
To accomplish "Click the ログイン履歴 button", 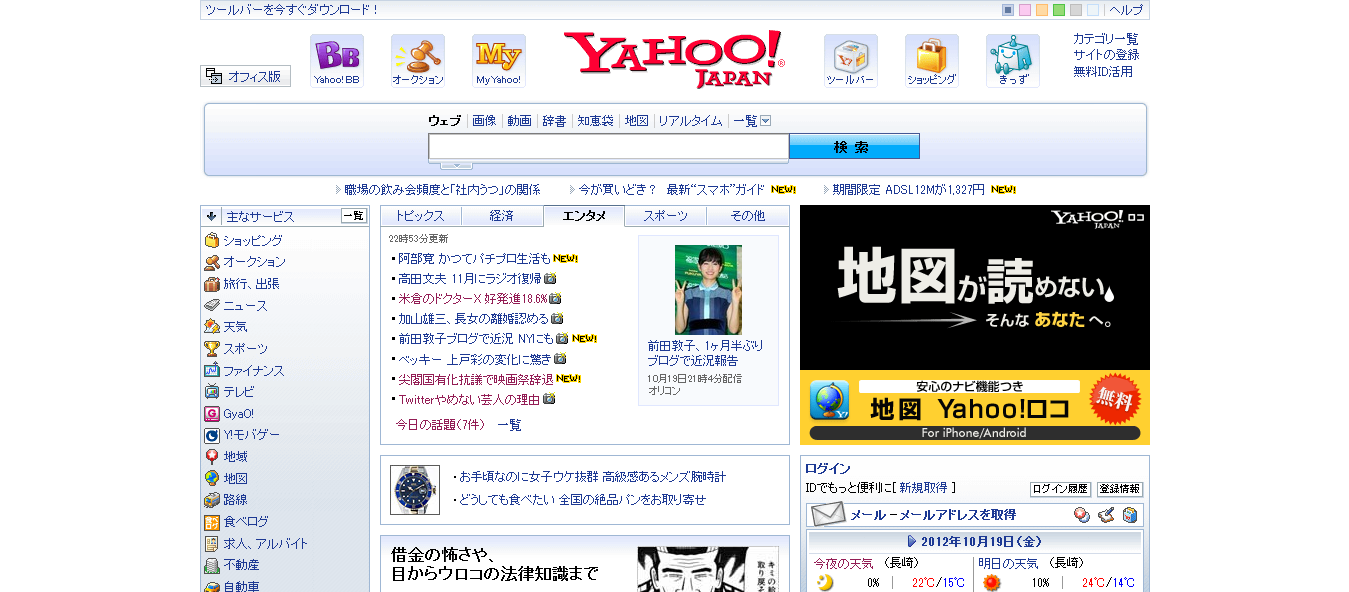I will click(1060, 489).
